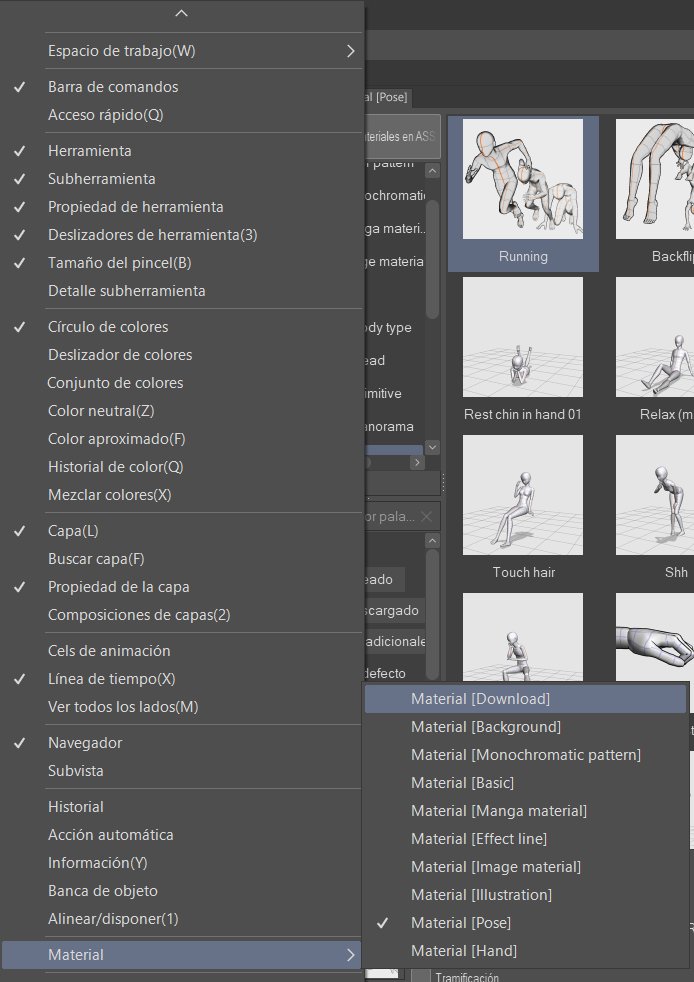Image resolution: width=694 pixels, height=982 pixels.
Task: Click tree horizontal scroll right arrow
Action: point(417,463)
